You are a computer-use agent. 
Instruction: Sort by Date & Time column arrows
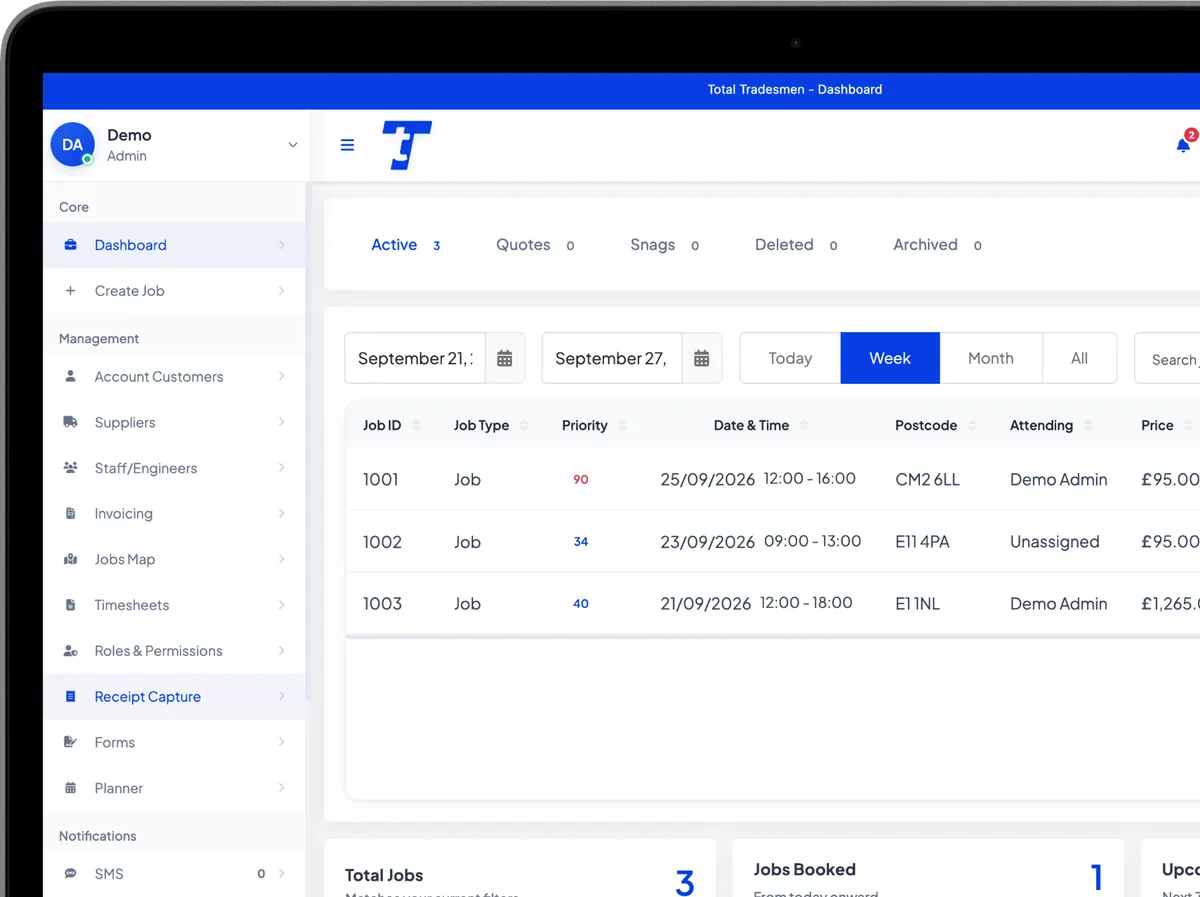click(x=804, y=425)
